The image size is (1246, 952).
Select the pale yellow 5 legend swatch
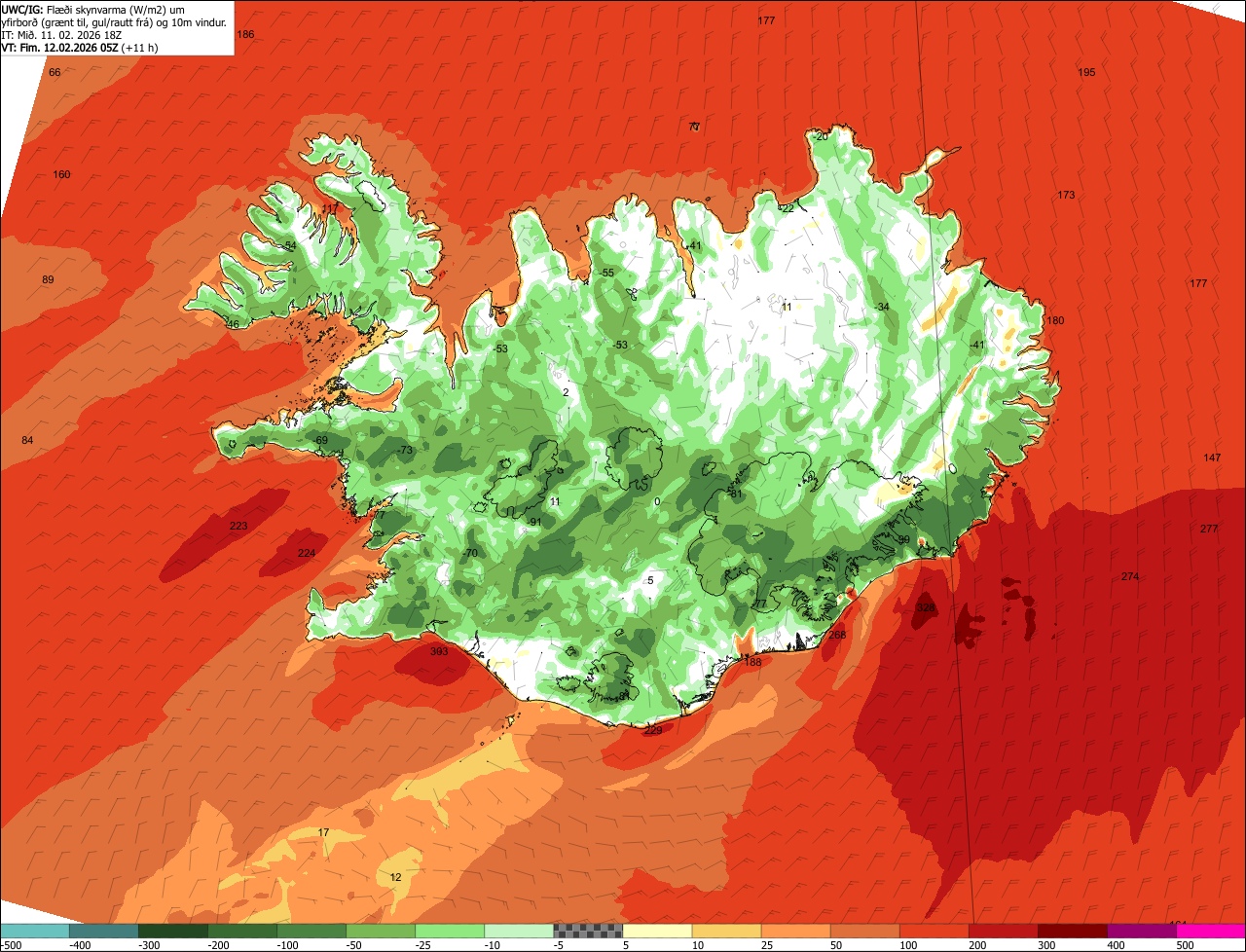657,931
